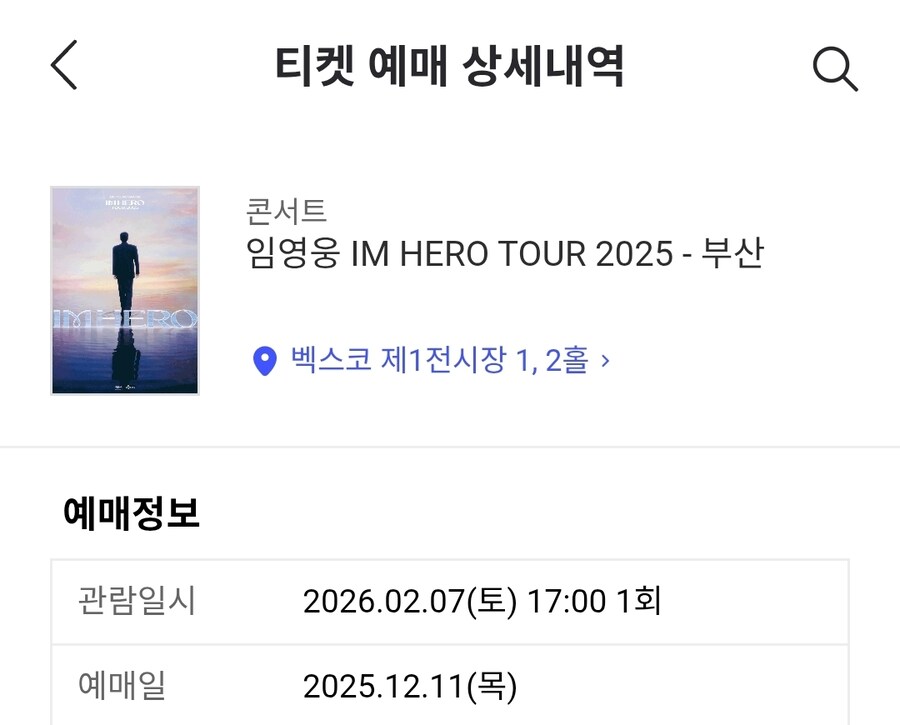Select the left-pointing chevron icon
The image size is (900, 725).
pos(62,64)
